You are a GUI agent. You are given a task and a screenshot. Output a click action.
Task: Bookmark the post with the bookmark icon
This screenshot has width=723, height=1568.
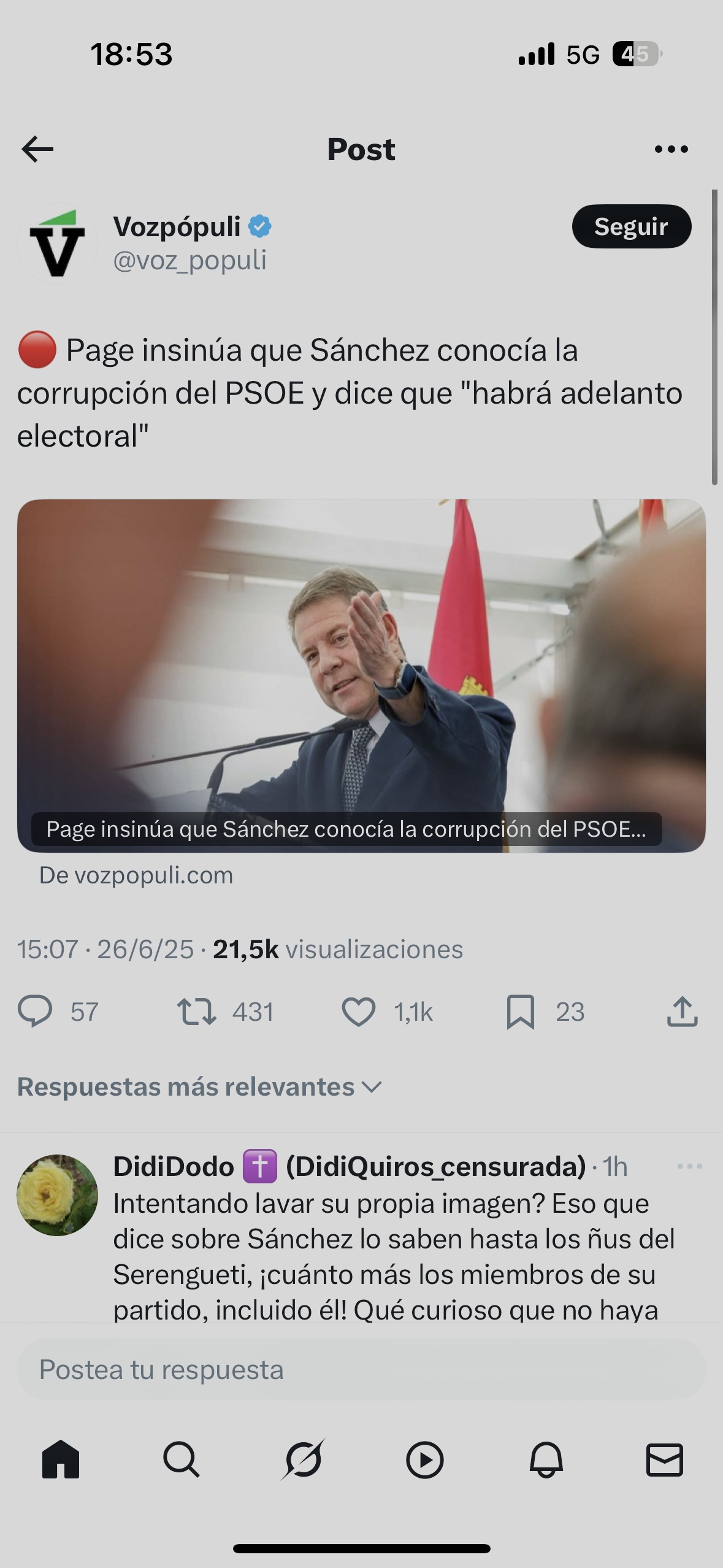(x=520, y=1012)
